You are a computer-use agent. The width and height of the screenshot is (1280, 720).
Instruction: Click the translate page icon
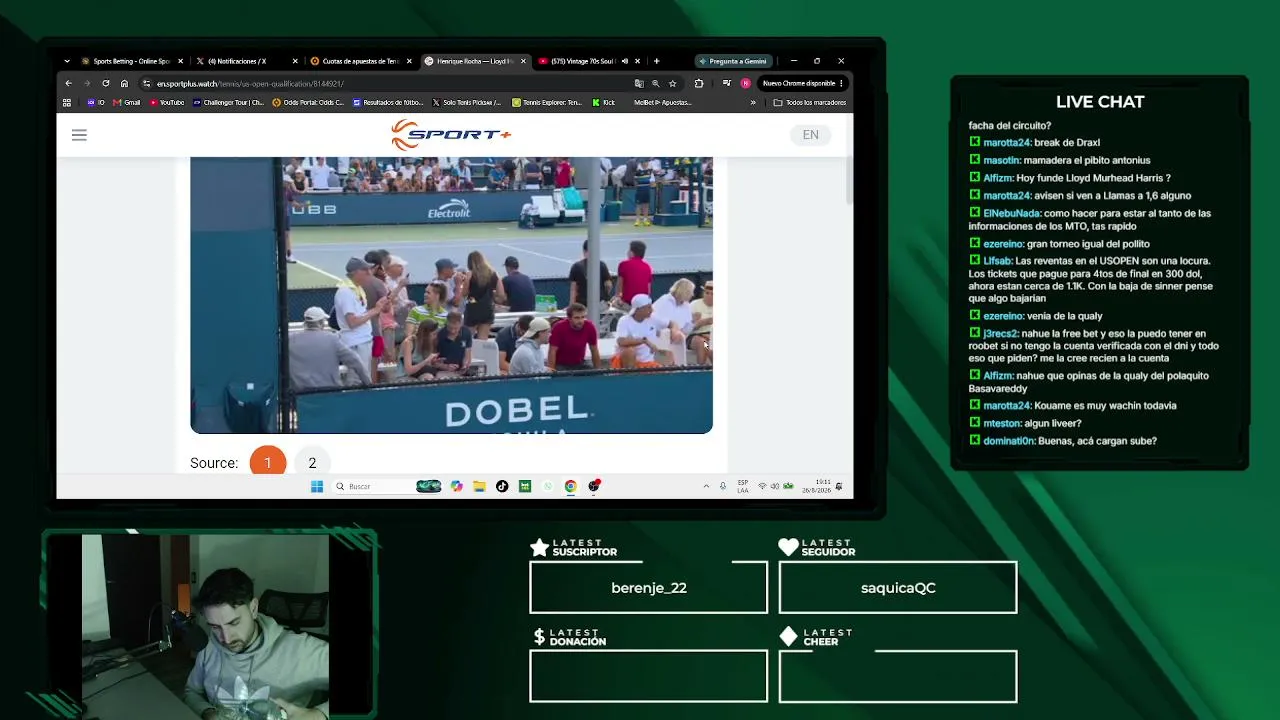click(x=639, y=83)
